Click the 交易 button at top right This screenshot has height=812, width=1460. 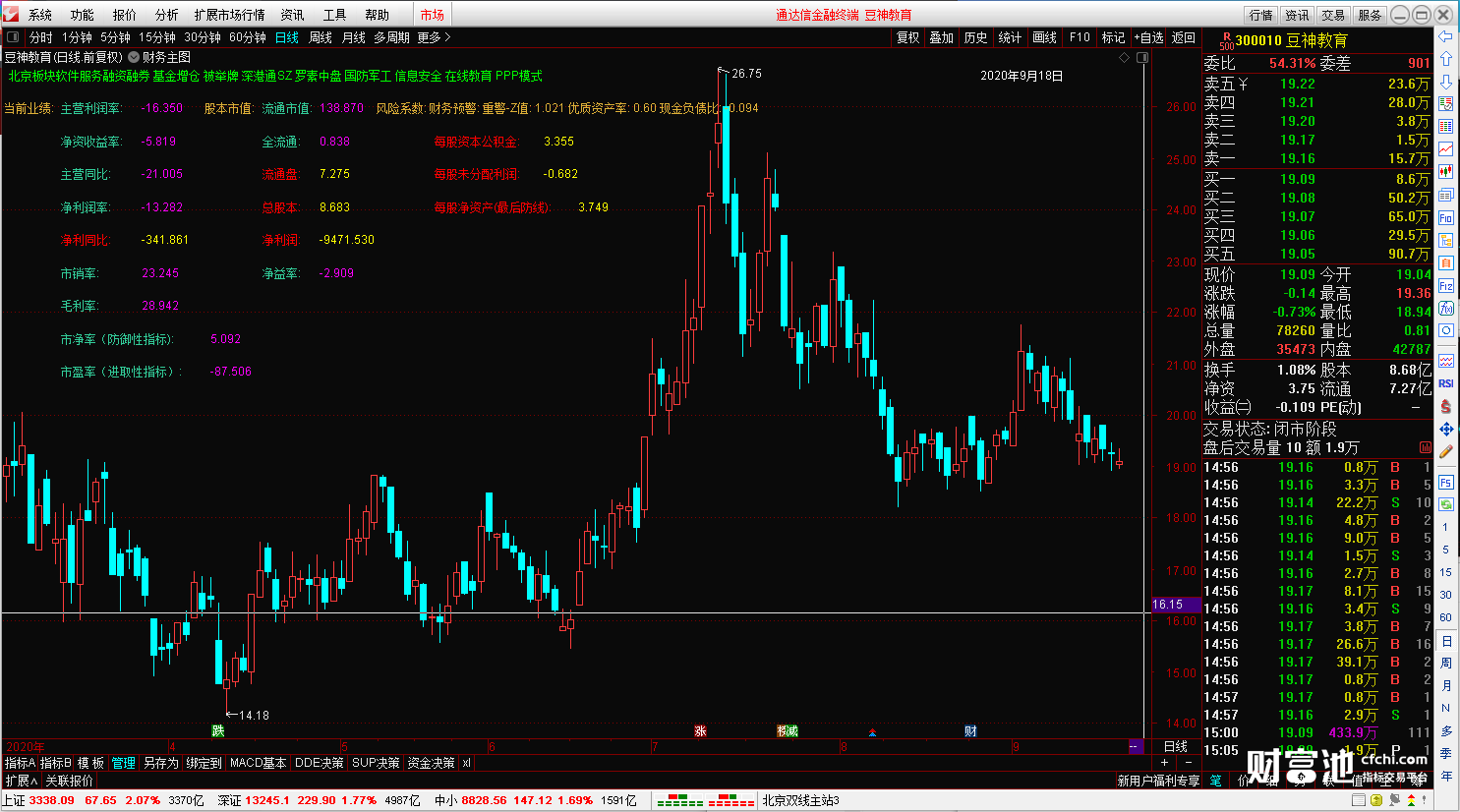click(1333, 15)
